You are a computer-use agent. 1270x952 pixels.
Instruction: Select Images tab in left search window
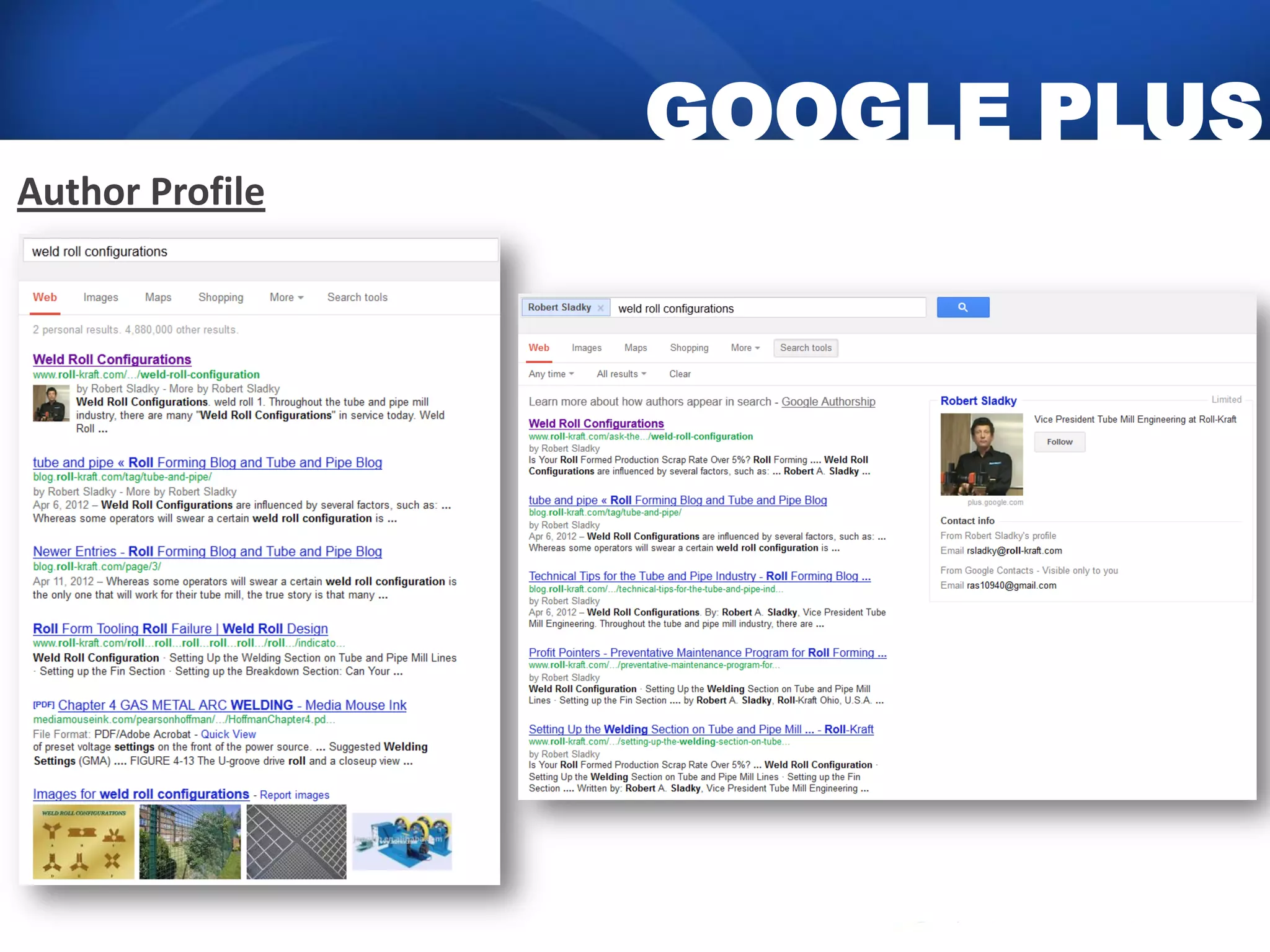(x=100, y=297)
